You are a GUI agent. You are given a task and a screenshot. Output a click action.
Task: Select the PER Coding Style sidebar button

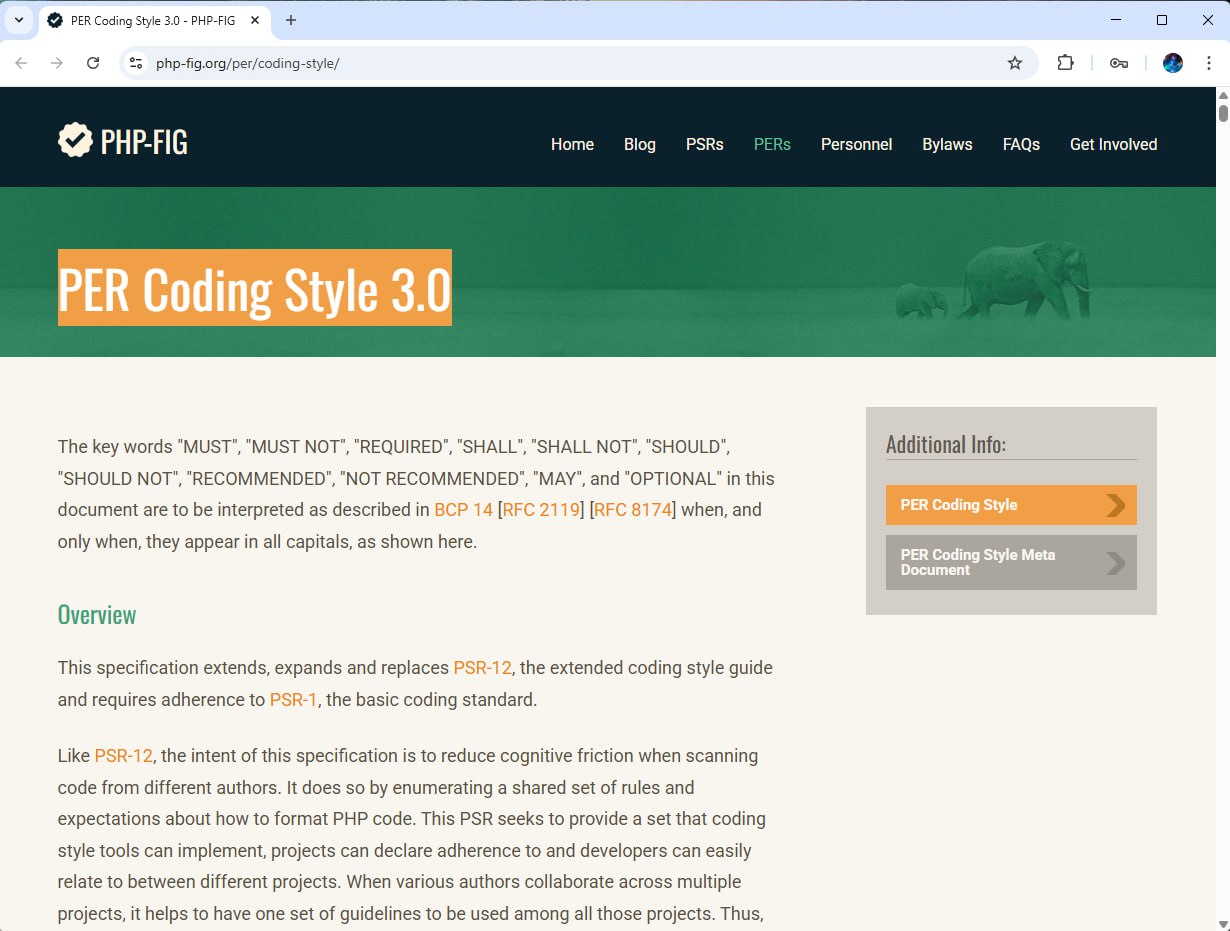pos(1011,505)
